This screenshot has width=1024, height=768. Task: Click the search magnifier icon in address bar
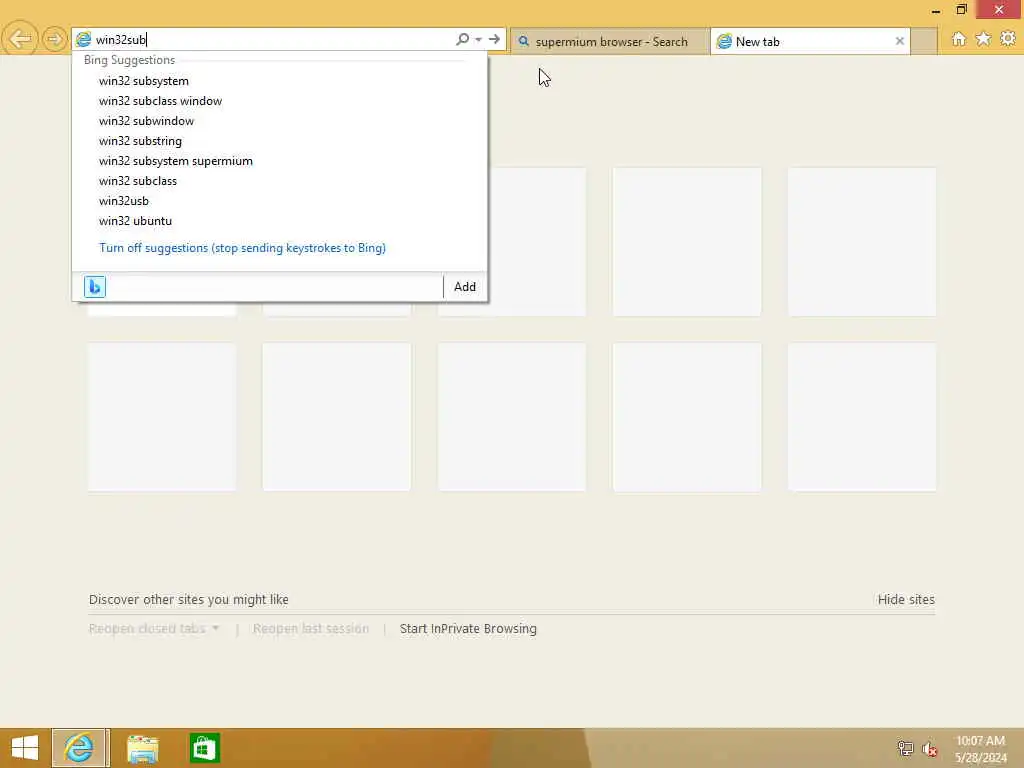pyautogui.click(x=462, y=39)
